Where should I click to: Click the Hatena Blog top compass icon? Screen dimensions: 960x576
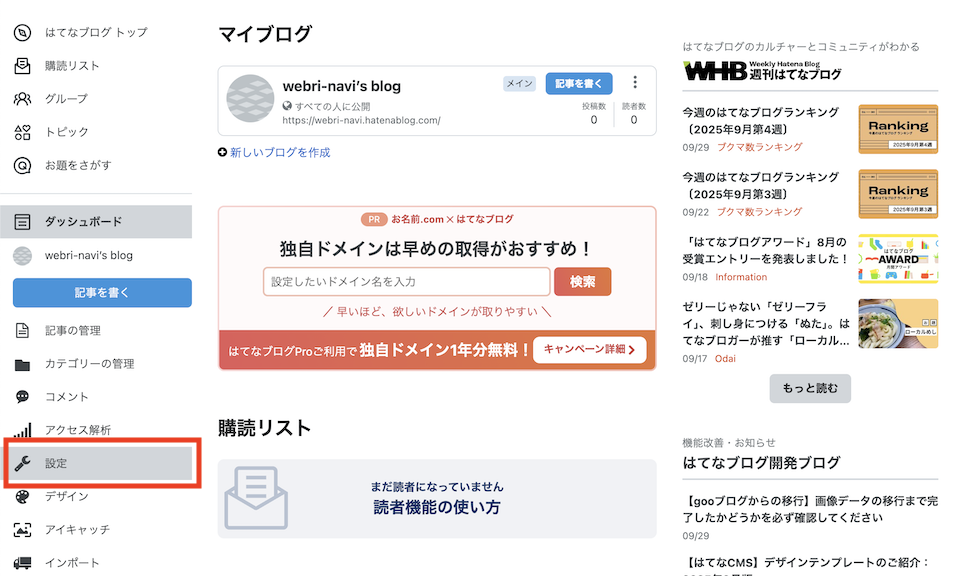click(x=22, y=32)
